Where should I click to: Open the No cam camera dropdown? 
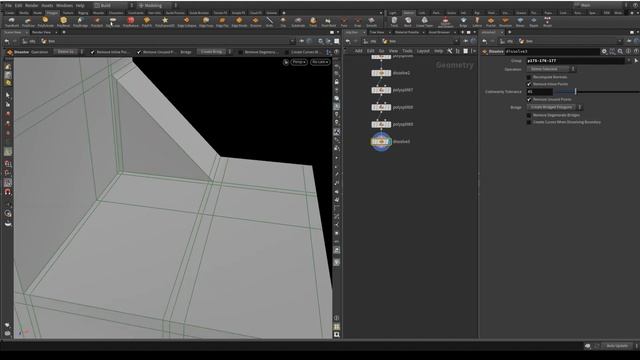[x=320, y=62]
